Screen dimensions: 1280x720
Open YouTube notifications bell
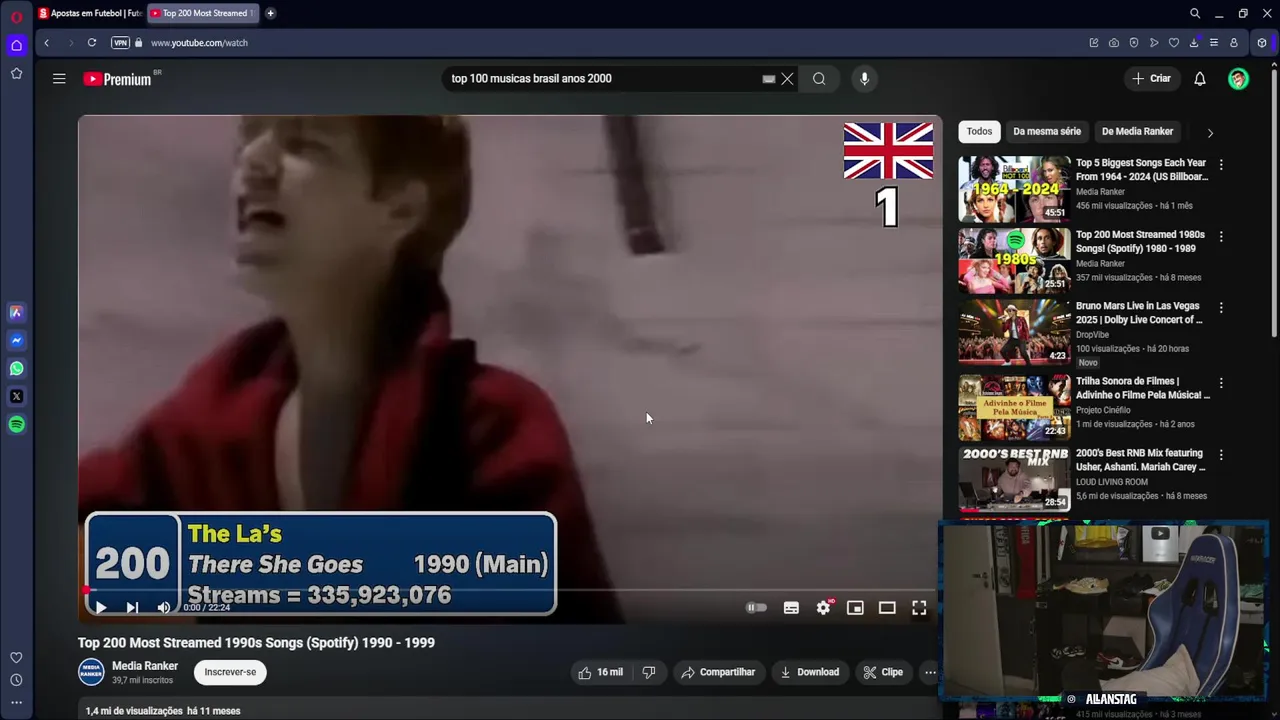(x=1200, y=79)
